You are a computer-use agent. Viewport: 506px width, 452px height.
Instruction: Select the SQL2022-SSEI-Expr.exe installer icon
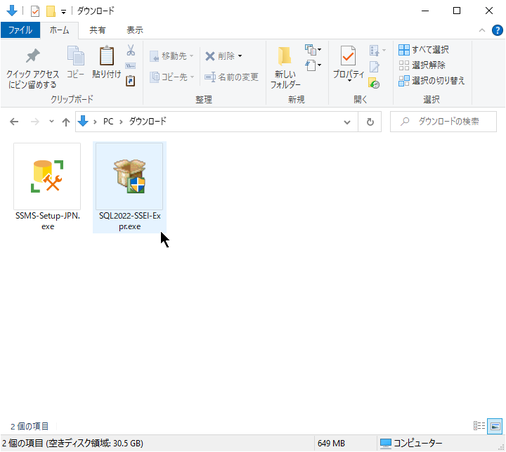pos(129,176)
